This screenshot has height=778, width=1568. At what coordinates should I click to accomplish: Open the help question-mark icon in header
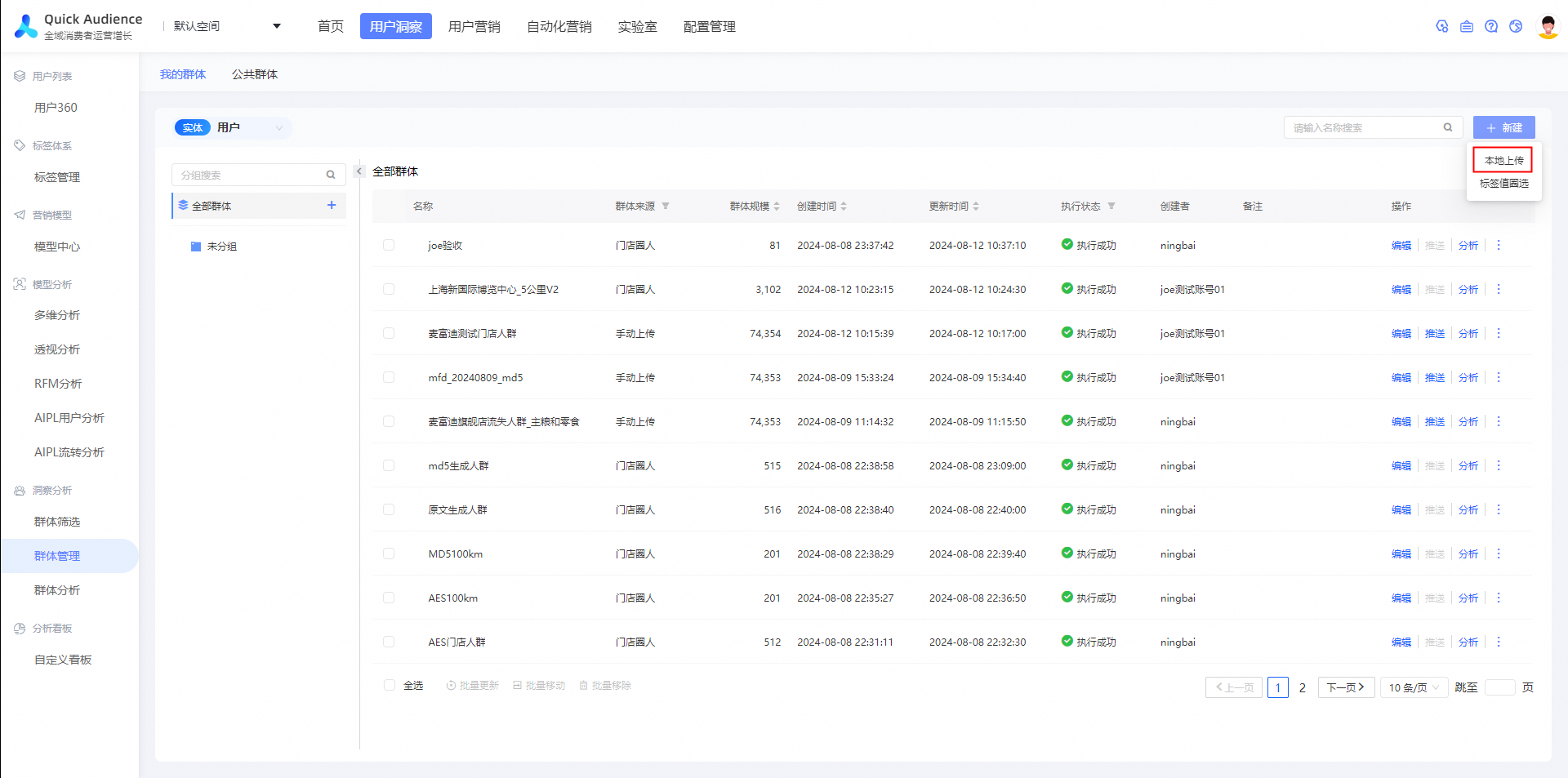[1491, 26]
